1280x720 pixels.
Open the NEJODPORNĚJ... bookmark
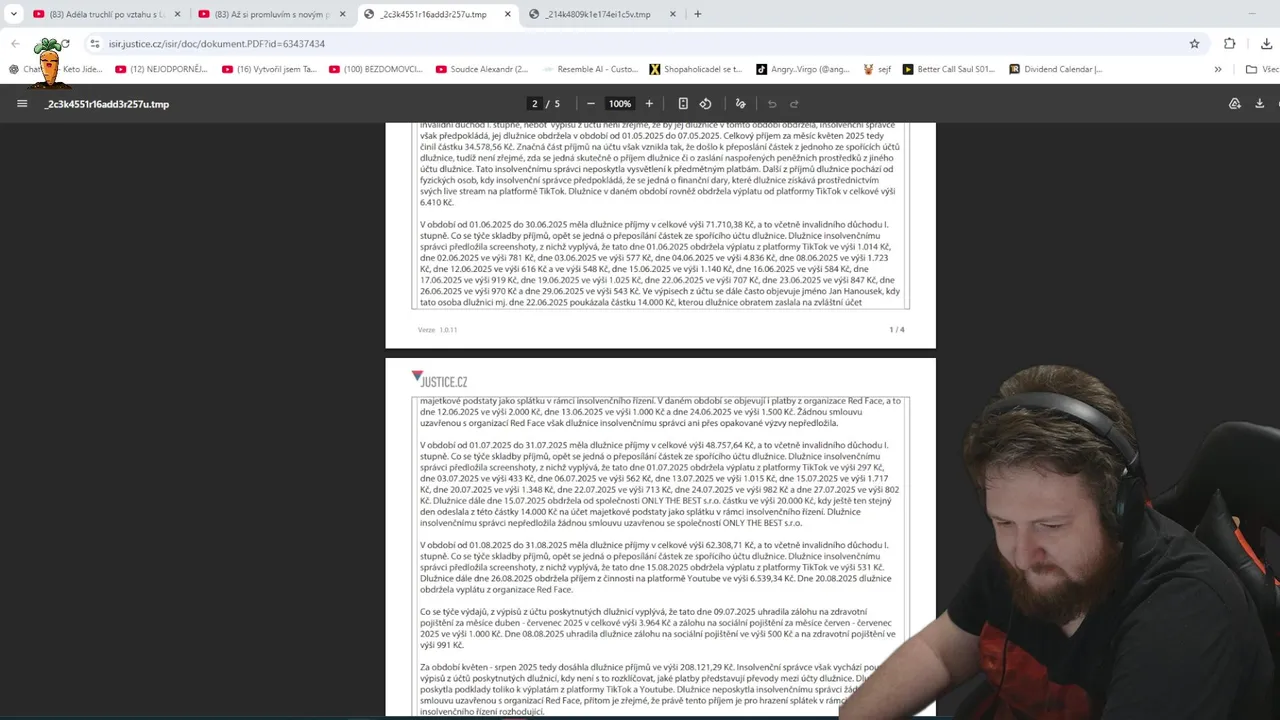(x=161, y=69)
